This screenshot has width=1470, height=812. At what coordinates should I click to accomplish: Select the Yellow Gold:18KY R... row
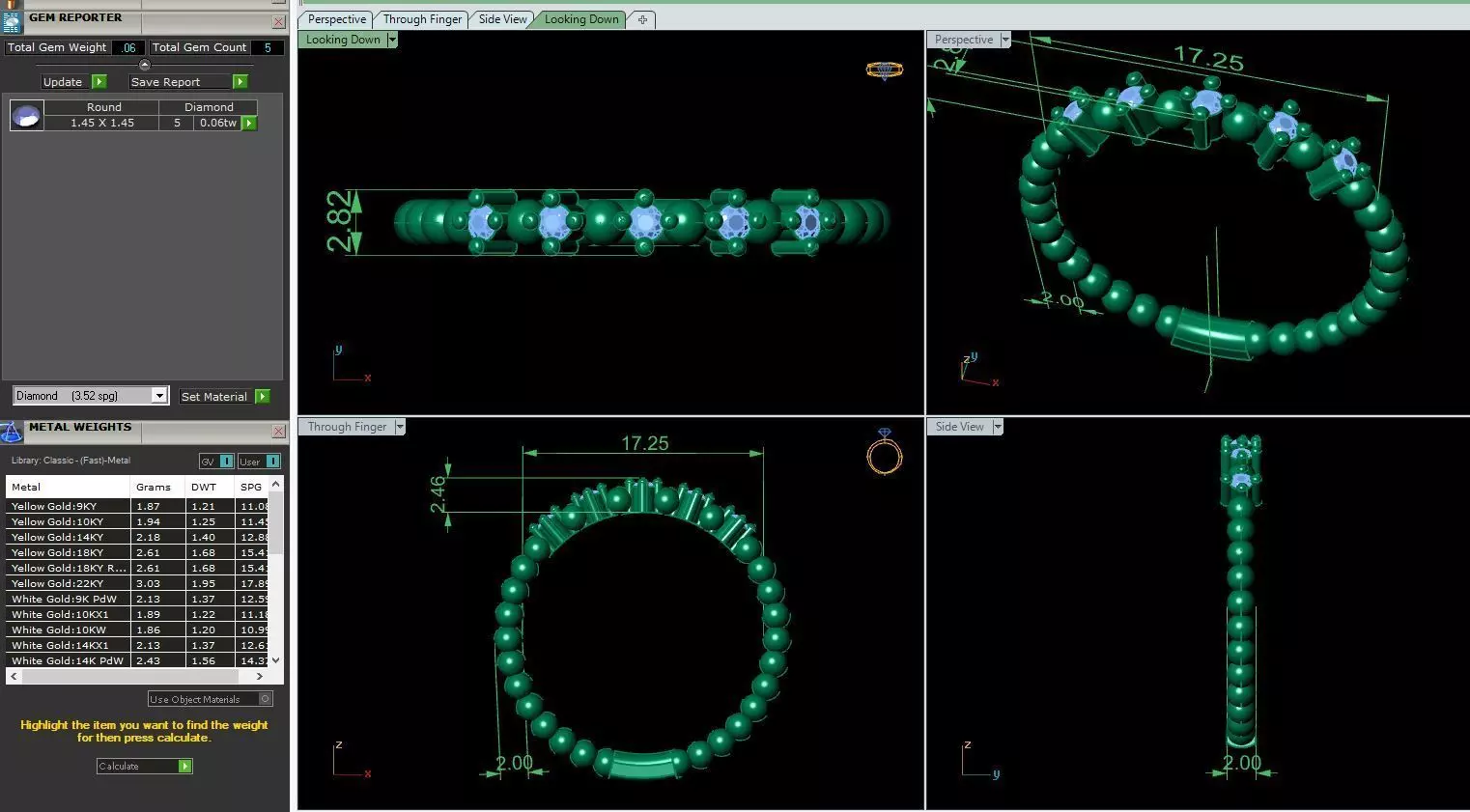pyautogui.click(x=138, y=568)
